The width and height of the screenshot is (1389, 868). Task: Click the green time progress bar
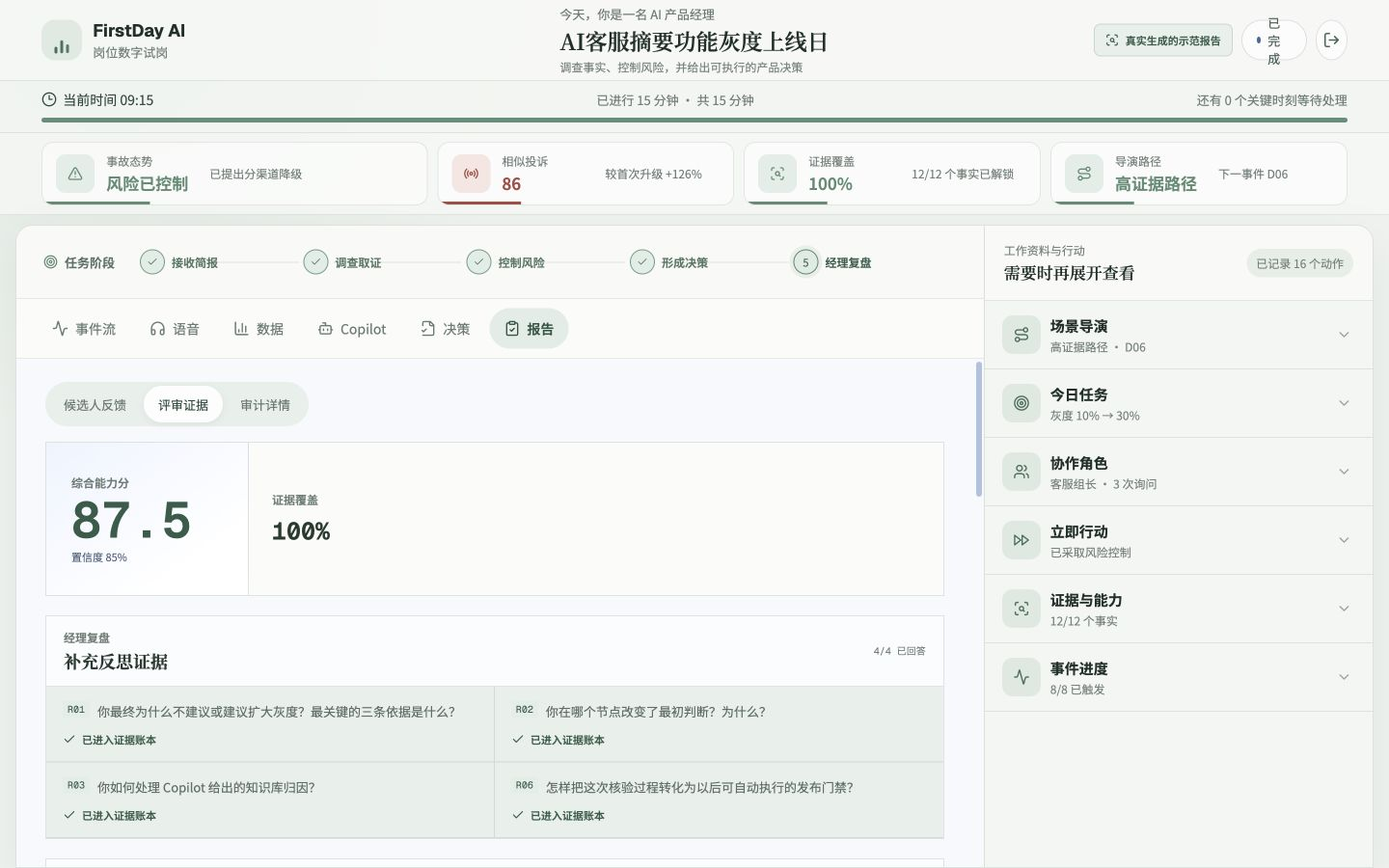694,120
